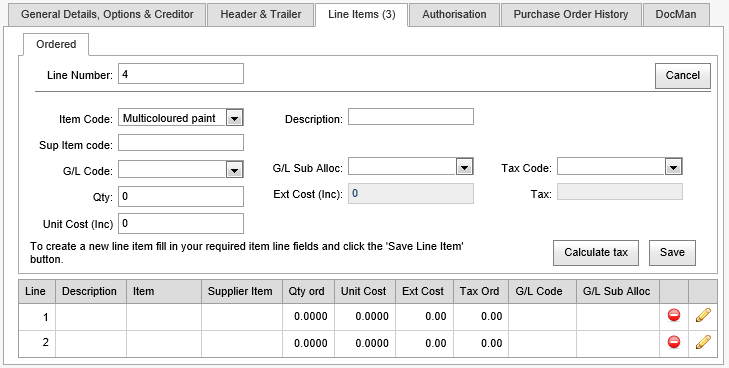Image resolution: width=729 pixels, height=368 pixels.
Task: Select the Ordered sub-tab
Action: 56,45
